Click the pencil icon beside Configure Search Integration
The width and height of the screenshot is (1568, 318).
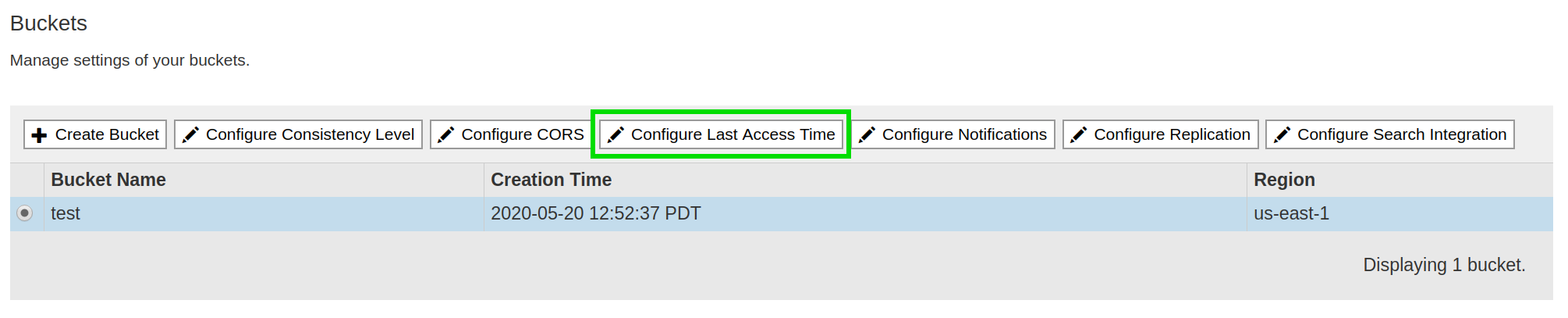pos(1282,135)
